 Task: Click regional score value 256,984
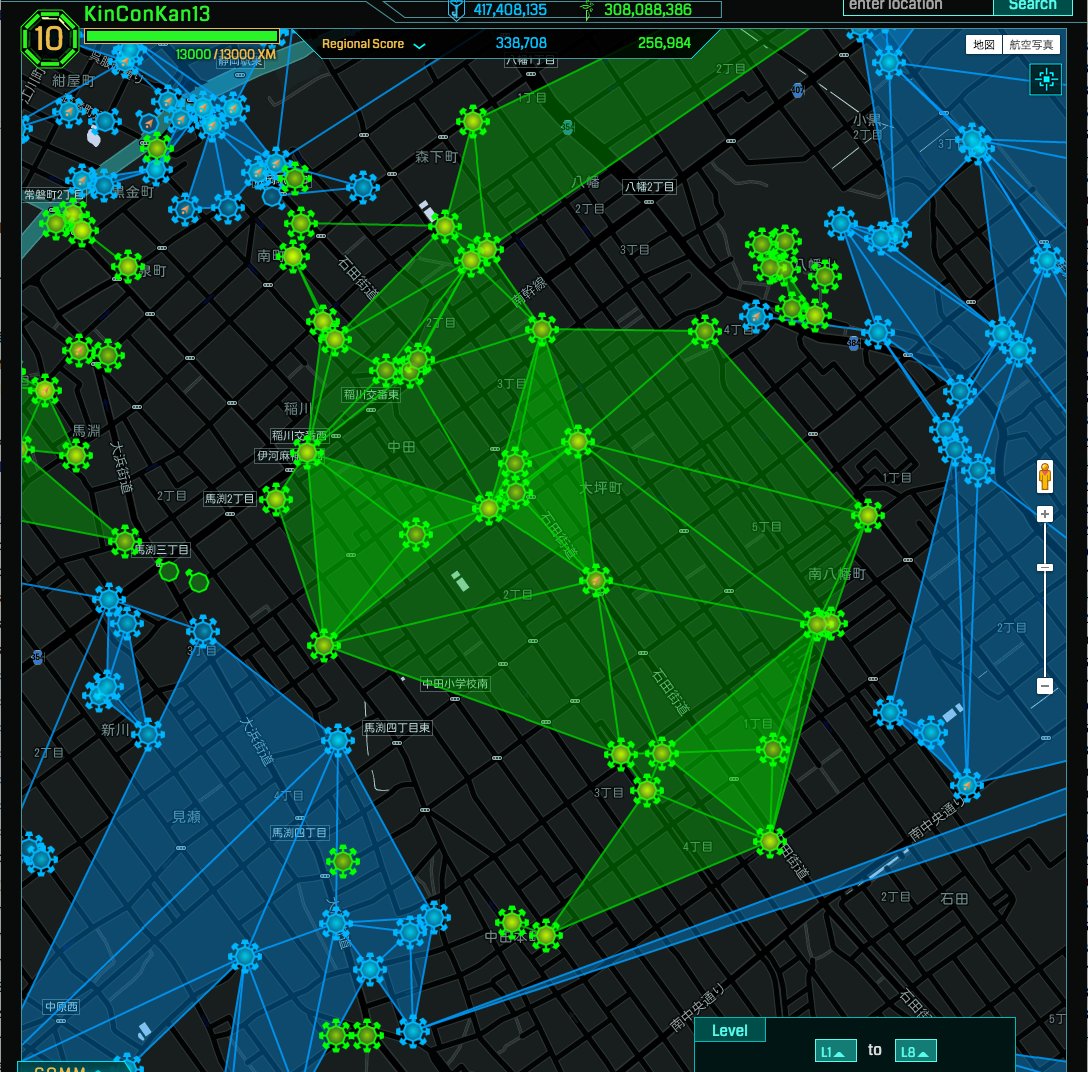pyautogui.click(x=664, y=43)
